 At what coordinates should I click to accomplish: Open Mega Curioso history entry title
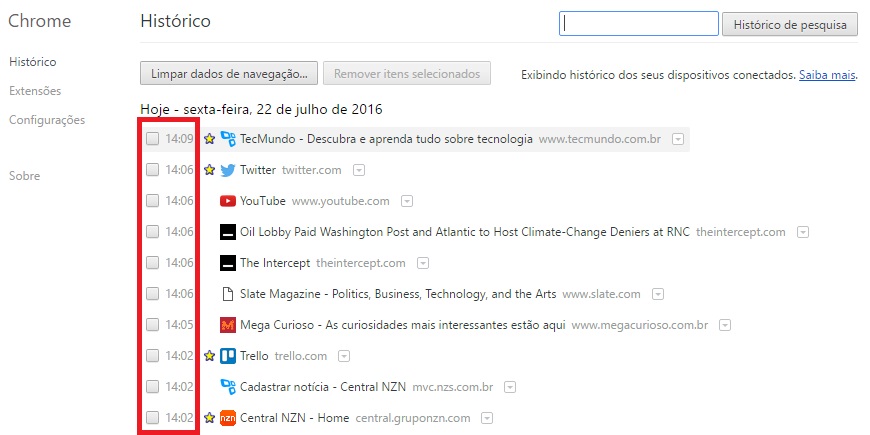tap(403, 325)
